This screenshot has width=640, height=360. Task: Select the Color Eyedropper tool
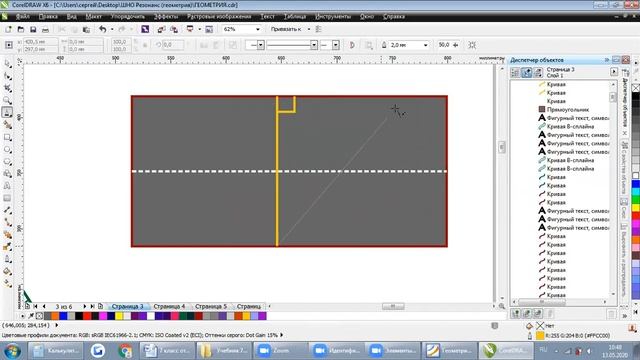click(7, 247)
